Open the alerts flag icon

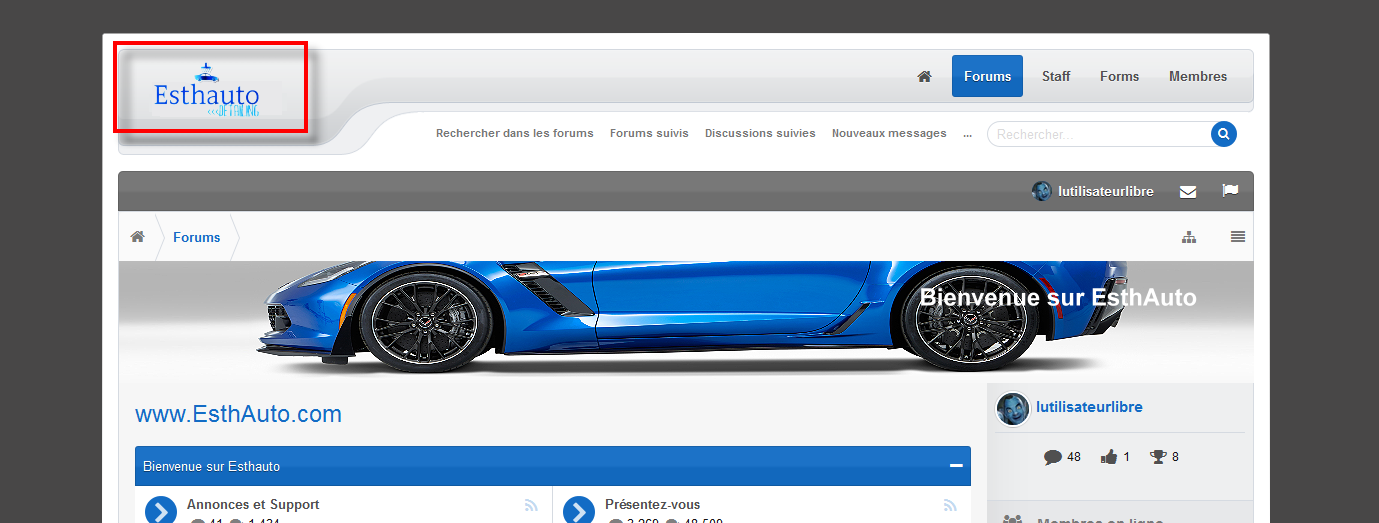(x=1230, y=191)
